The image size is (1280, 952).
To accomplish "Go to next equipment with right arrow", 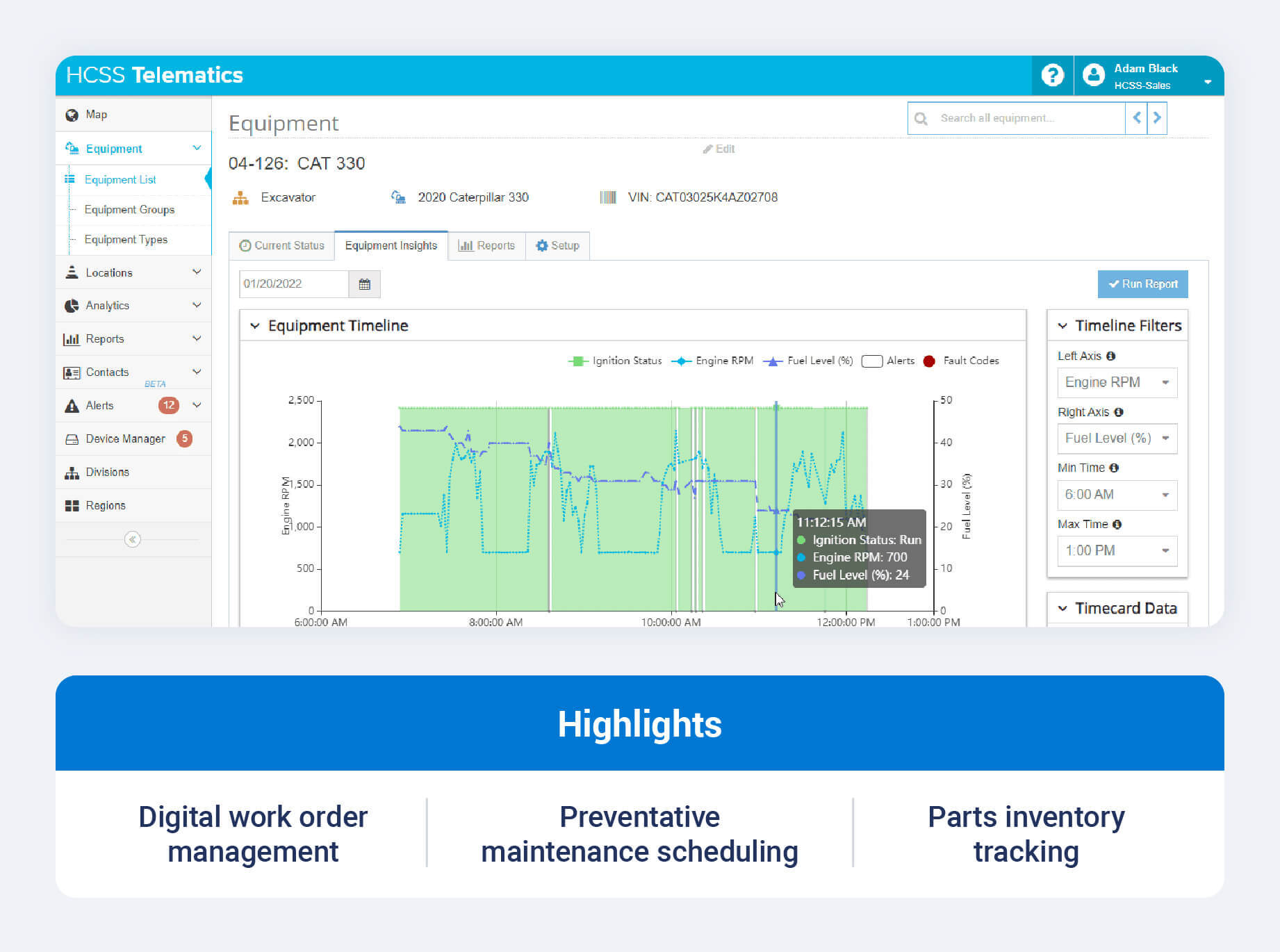I will 1157,118.
